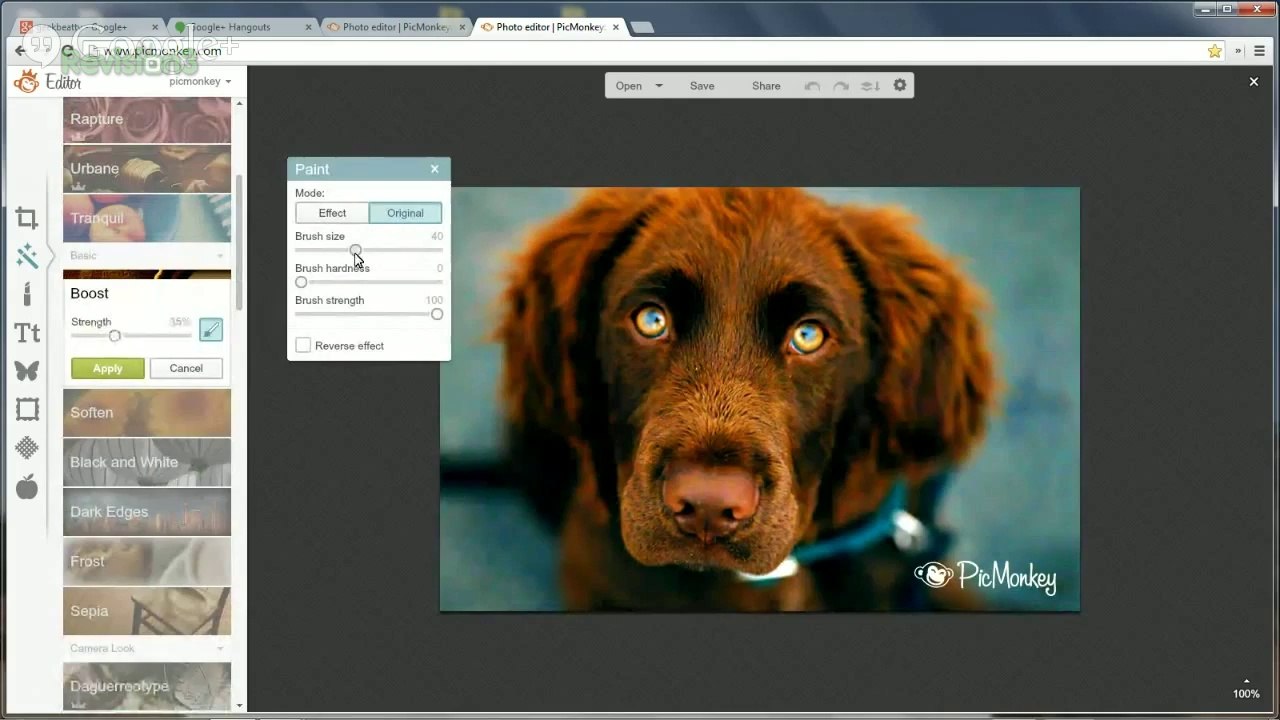Image resolution: width=1280 pixels, height=720 pixels.
Task: Close the Google+ Hangouts browser tab
Action: coord(309,27)
